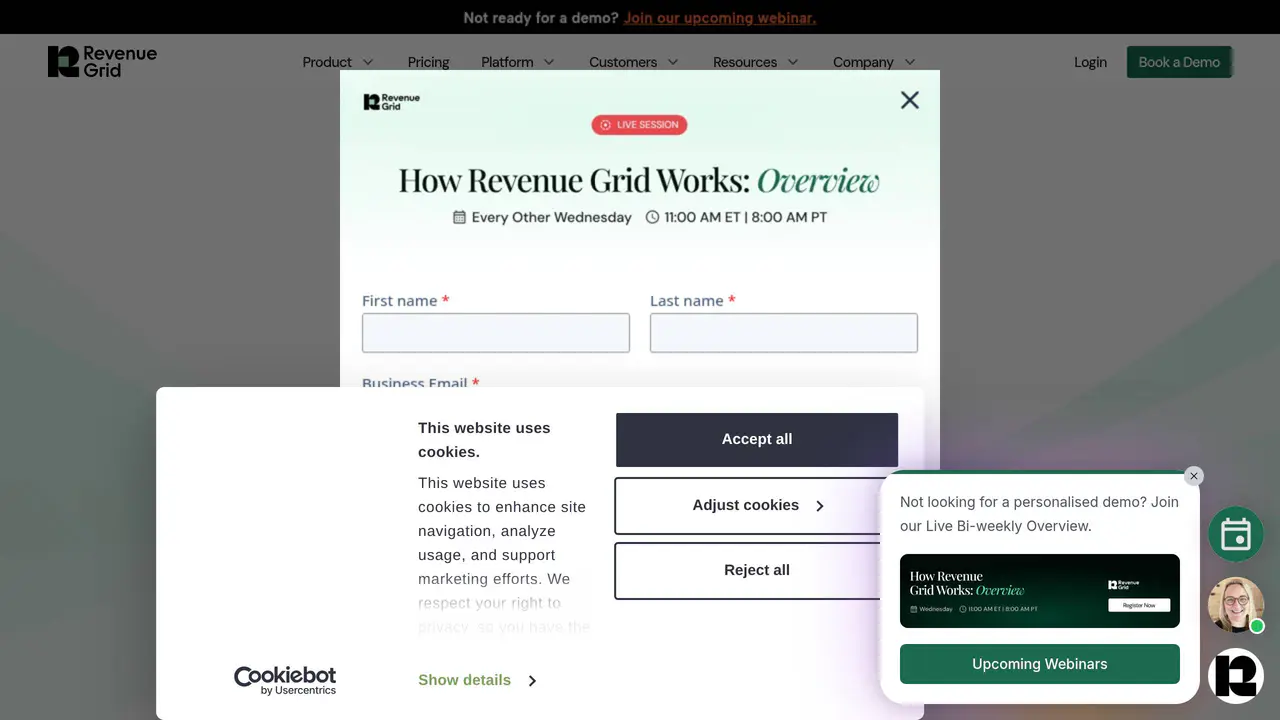Dismiss the chat popup with small x

point(1193,476)
